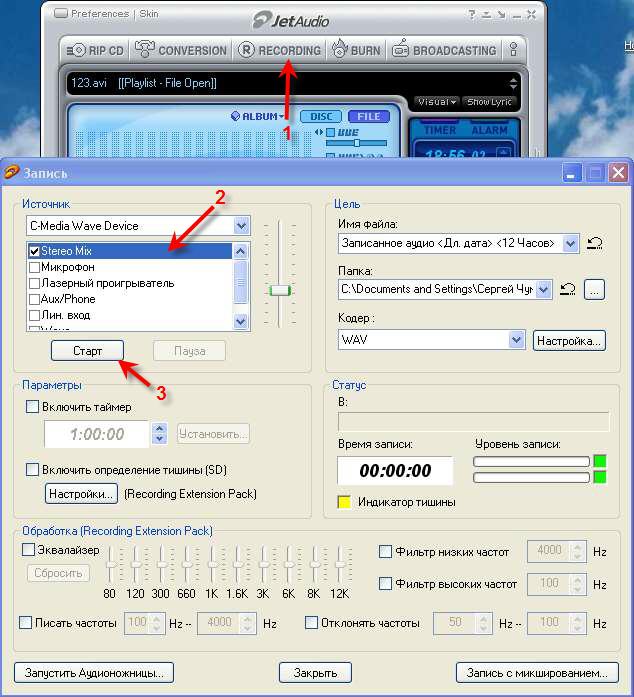Check Микрофон source
Screen dimensions: 634x697
(34, 267)
